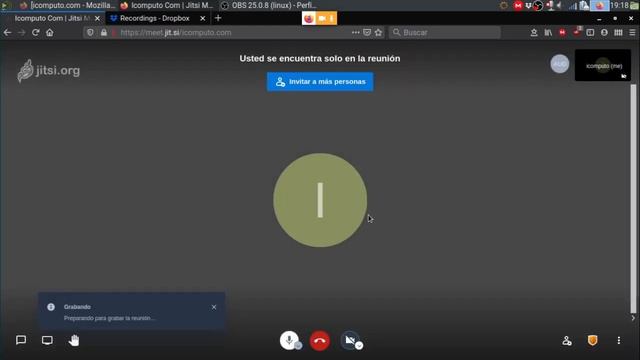Open Firefox library icon

click(x=548, y=33)
